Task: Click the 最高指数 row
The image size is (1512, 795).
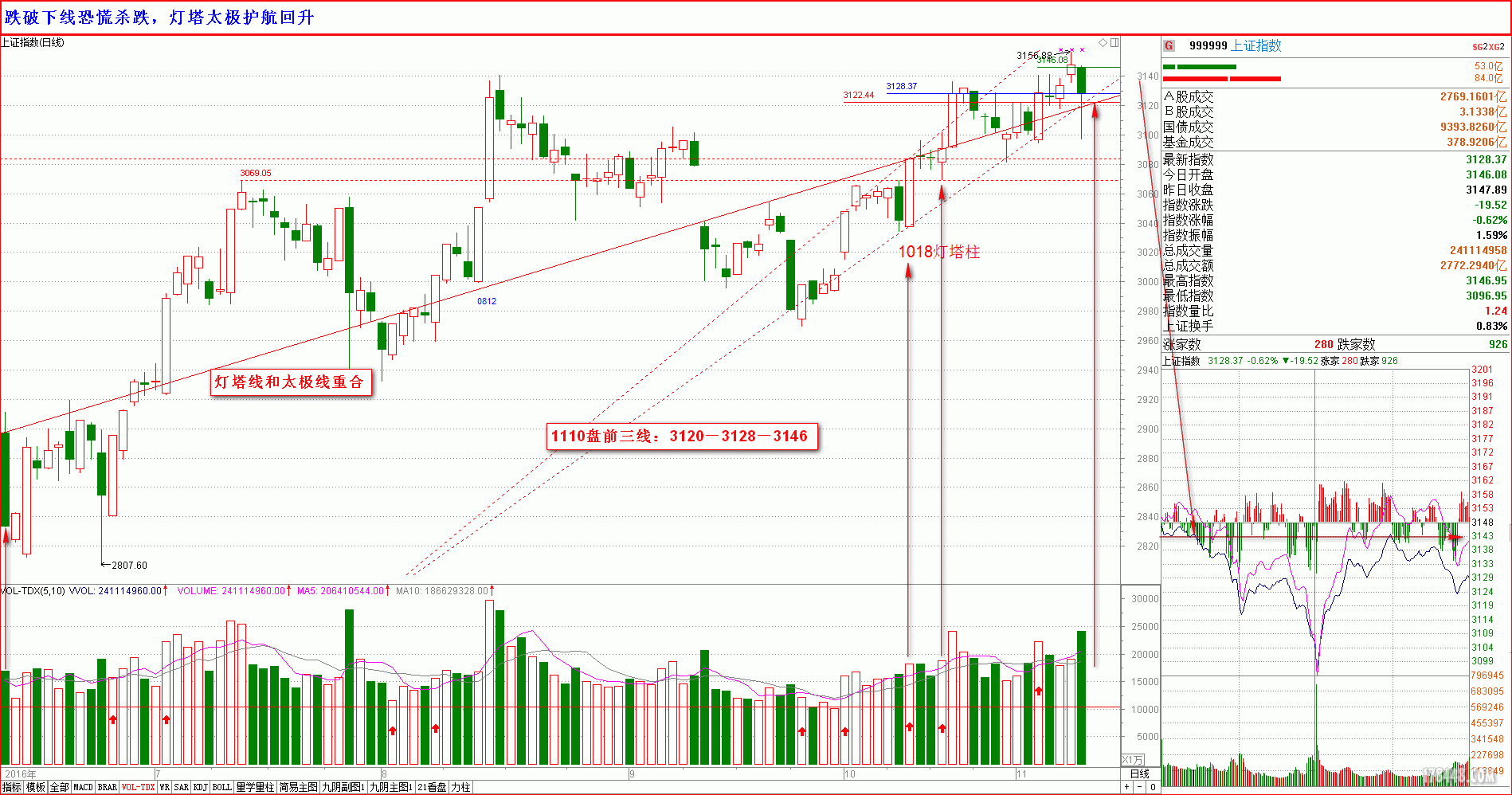Action: 1335,280
